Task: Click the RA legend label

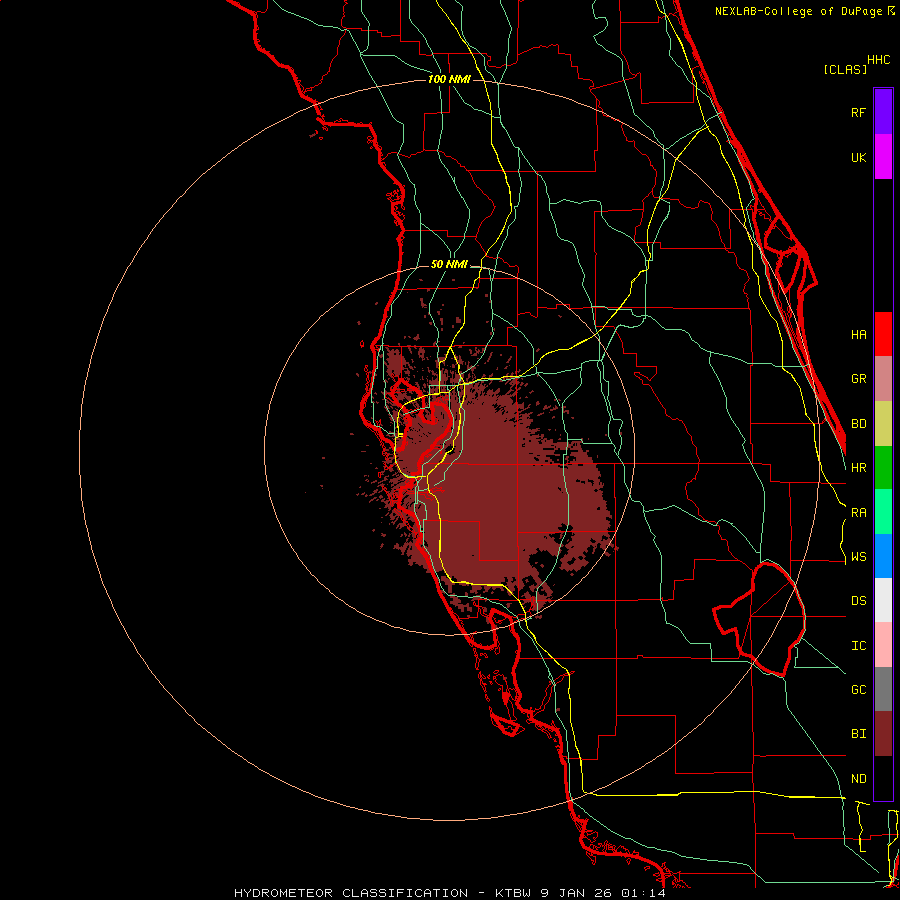Action: pos(858,513)
